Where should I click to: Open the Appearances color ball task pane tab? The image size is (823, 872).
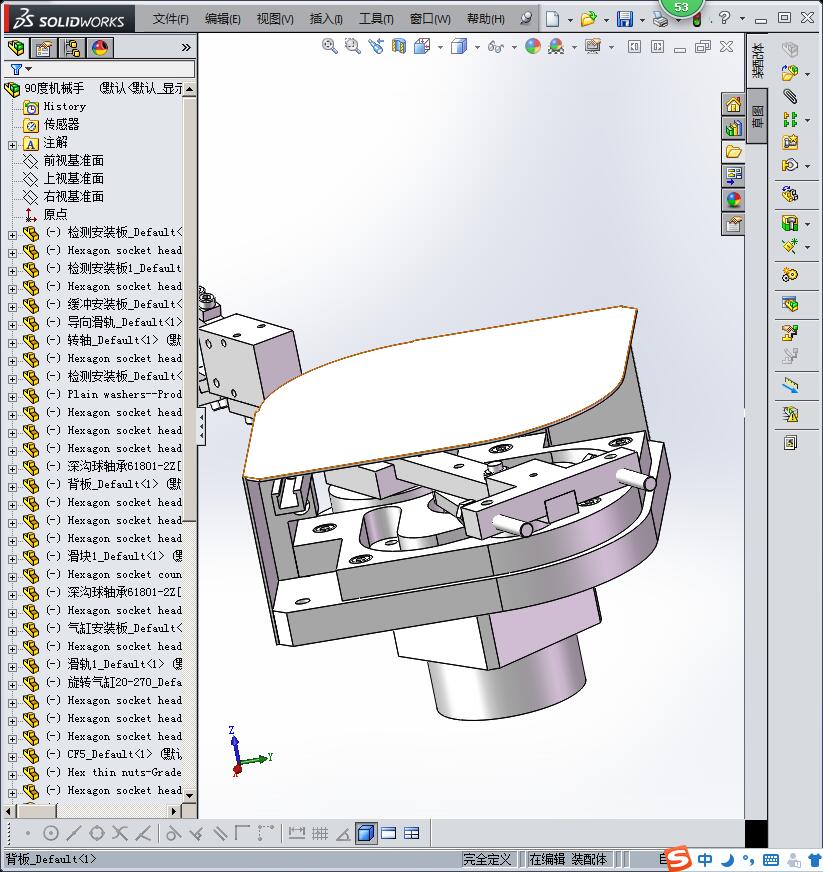[733, 200]
